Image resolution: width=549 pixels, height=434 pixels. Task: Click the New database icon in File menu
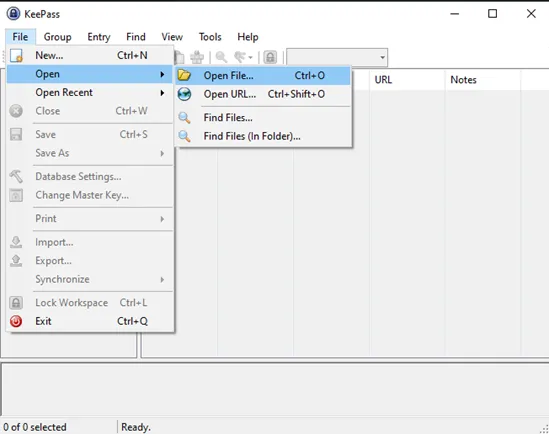(16, 56)
